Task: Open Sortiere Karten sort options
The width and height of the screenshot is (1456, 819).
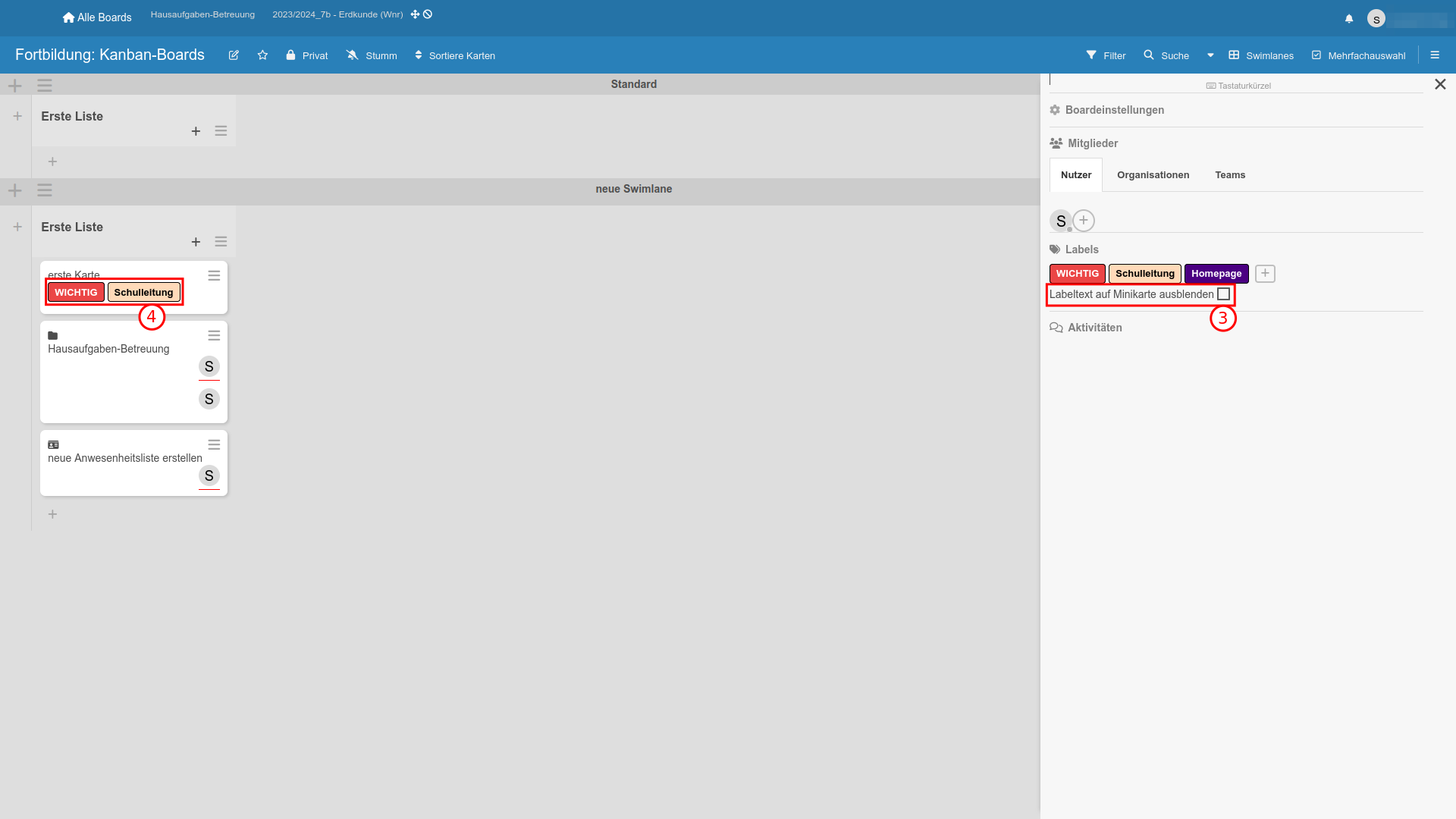Action: pyautogui.click(x=455, y=55)
